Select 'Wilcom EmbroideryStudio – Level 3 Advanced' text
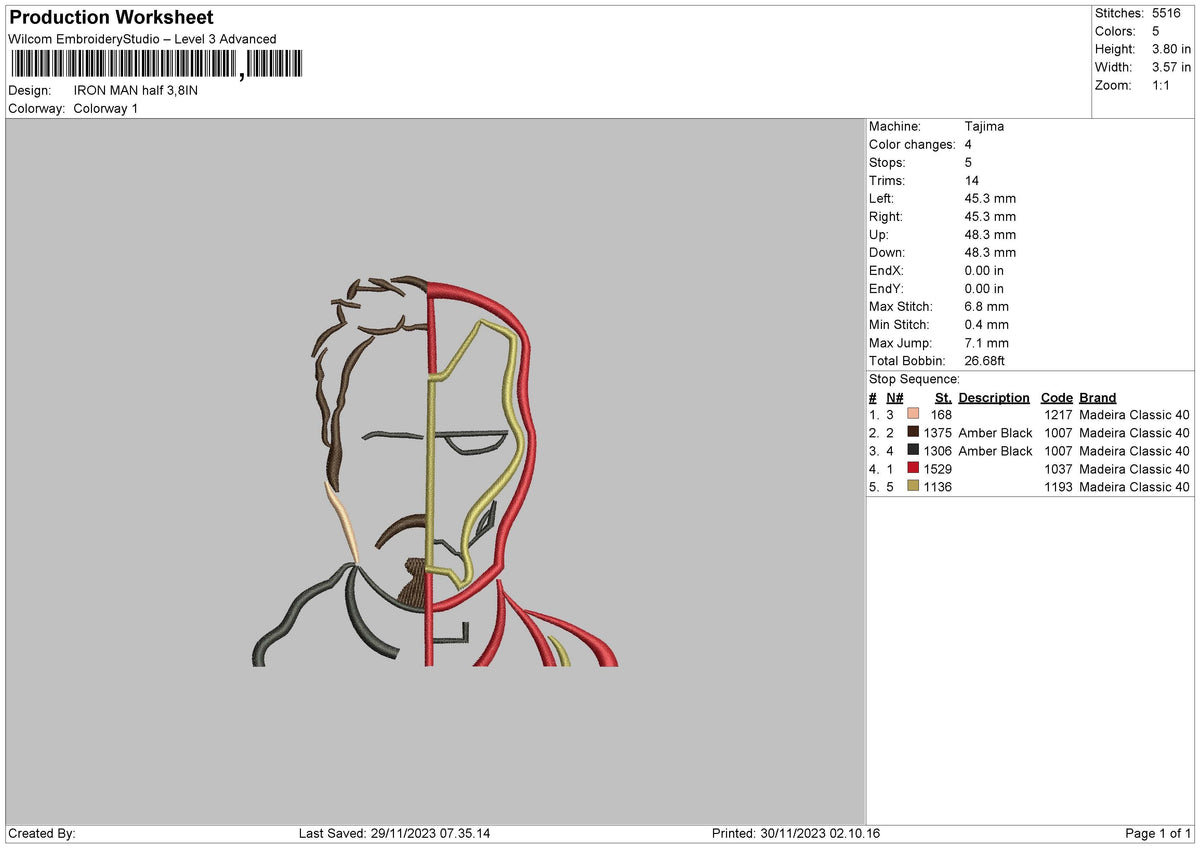The height and width of the screenshot is (848, 1200). coord(142,39)
